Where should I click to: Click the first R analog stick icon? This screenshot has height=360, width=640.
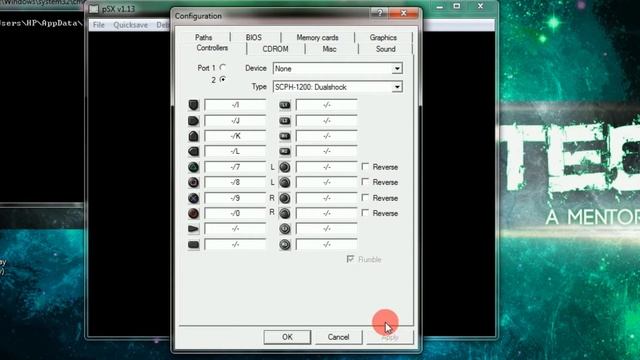pyautogui.click(x=285, y=198)
